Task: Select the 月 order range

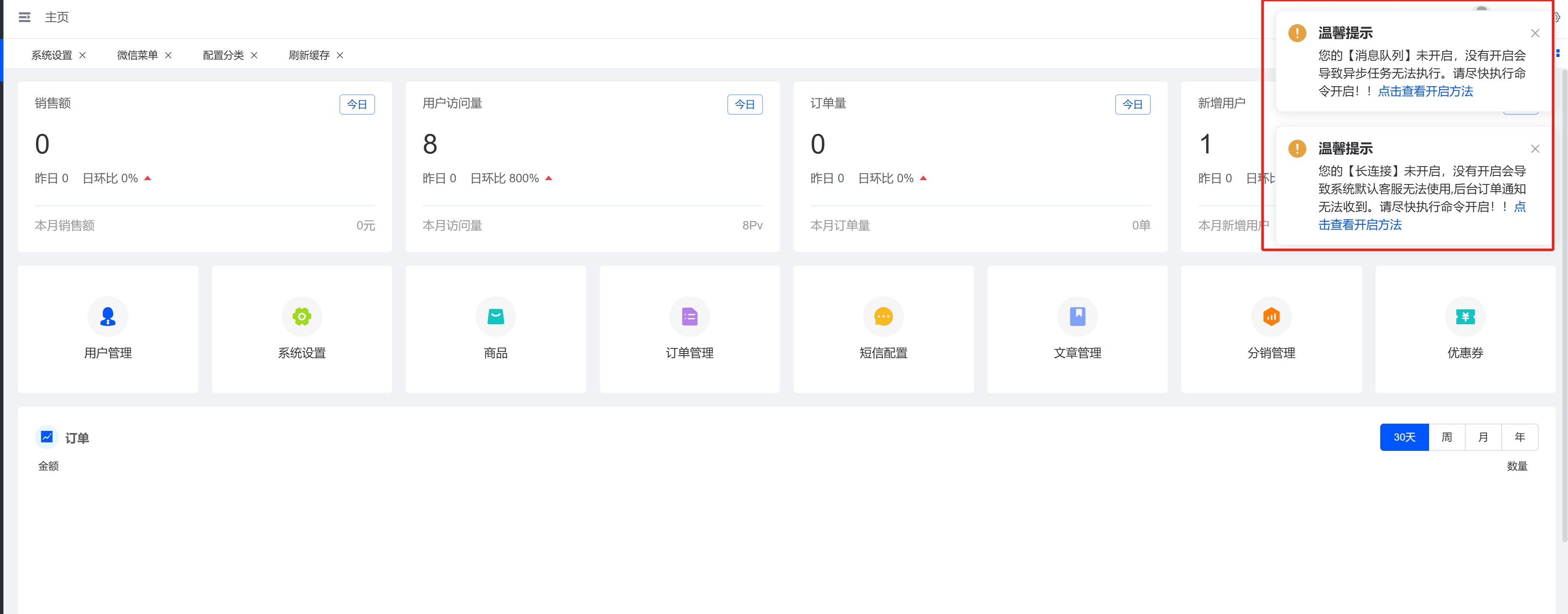Action: click(1483, 437)
